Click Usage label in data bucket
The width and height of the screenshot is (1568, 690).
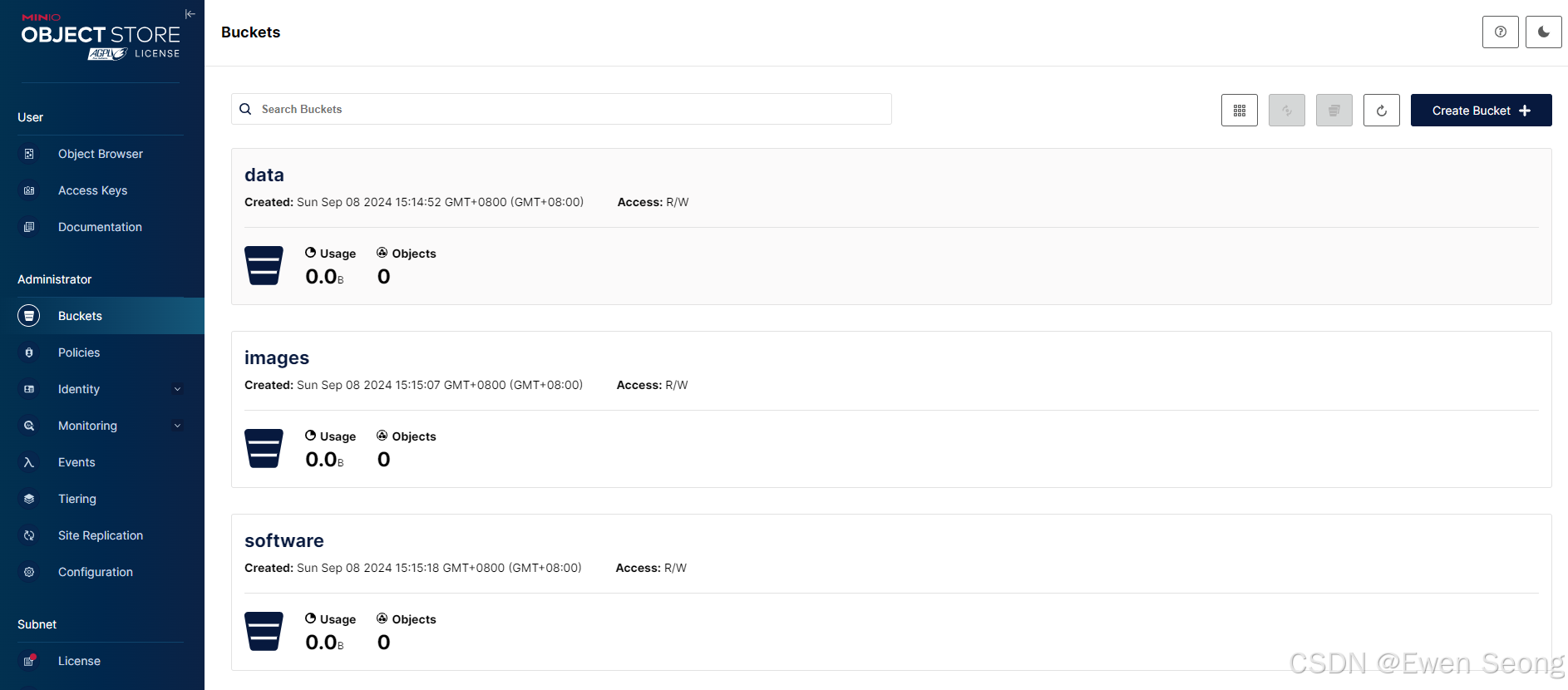331,254
